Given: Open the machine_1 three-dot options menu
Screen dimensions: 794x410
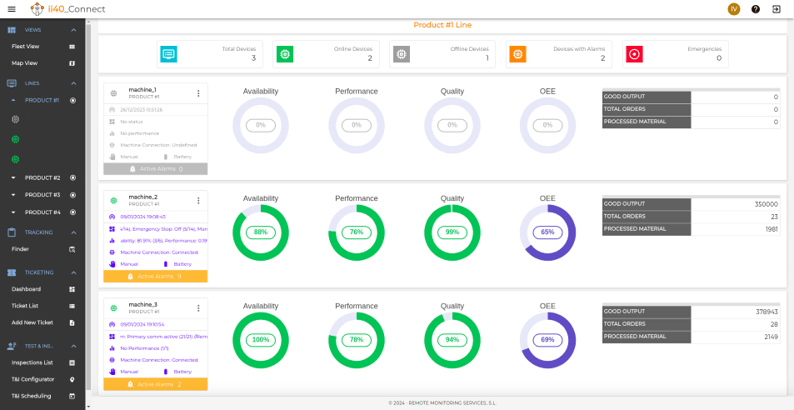Looking at the screenshot, I should (x=198, y=93).
